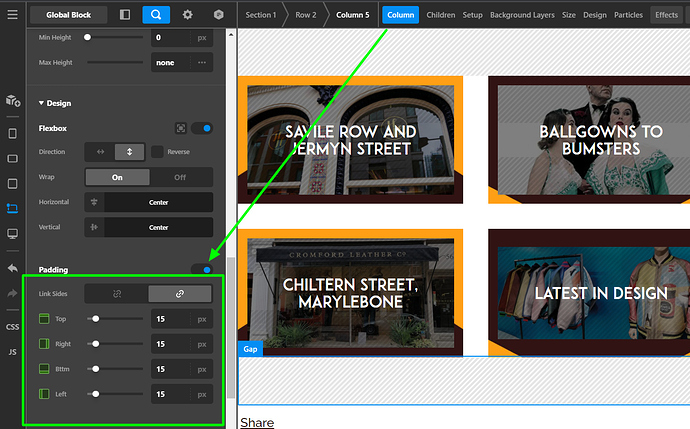Switch to desktop monitor view icon
690x429 pixels.
click(x=12, y=233)
